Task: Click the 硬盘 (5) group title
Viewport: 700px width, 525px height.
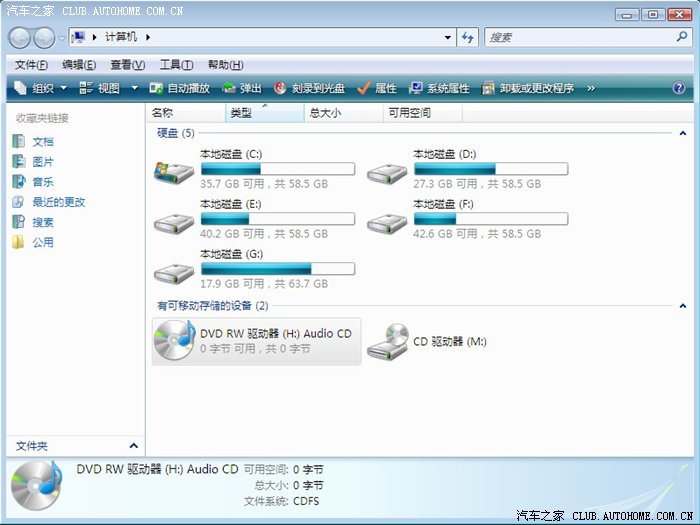Action: click(x=175, y=133)
